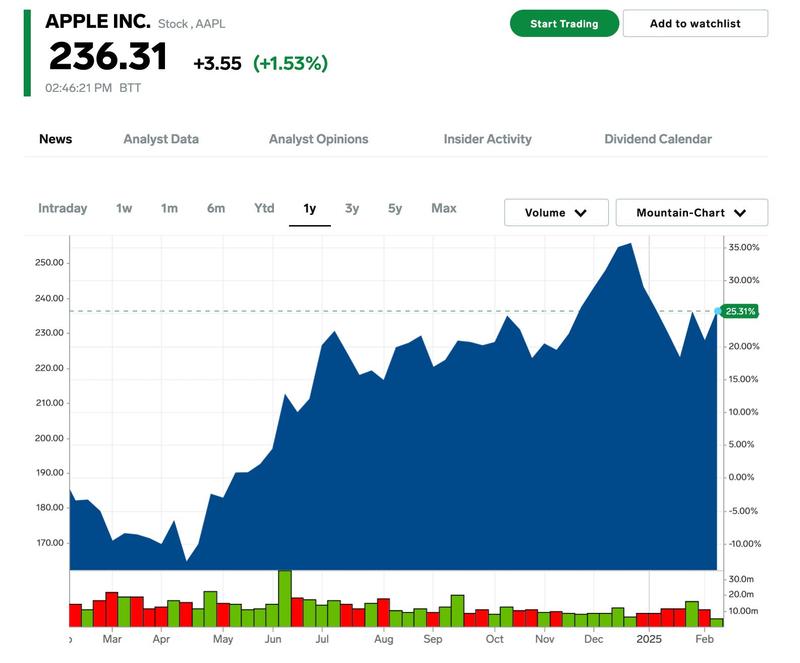Click the 0.00% axis label
This screenshot has height=663, width=800.
[x=741, y=477]
